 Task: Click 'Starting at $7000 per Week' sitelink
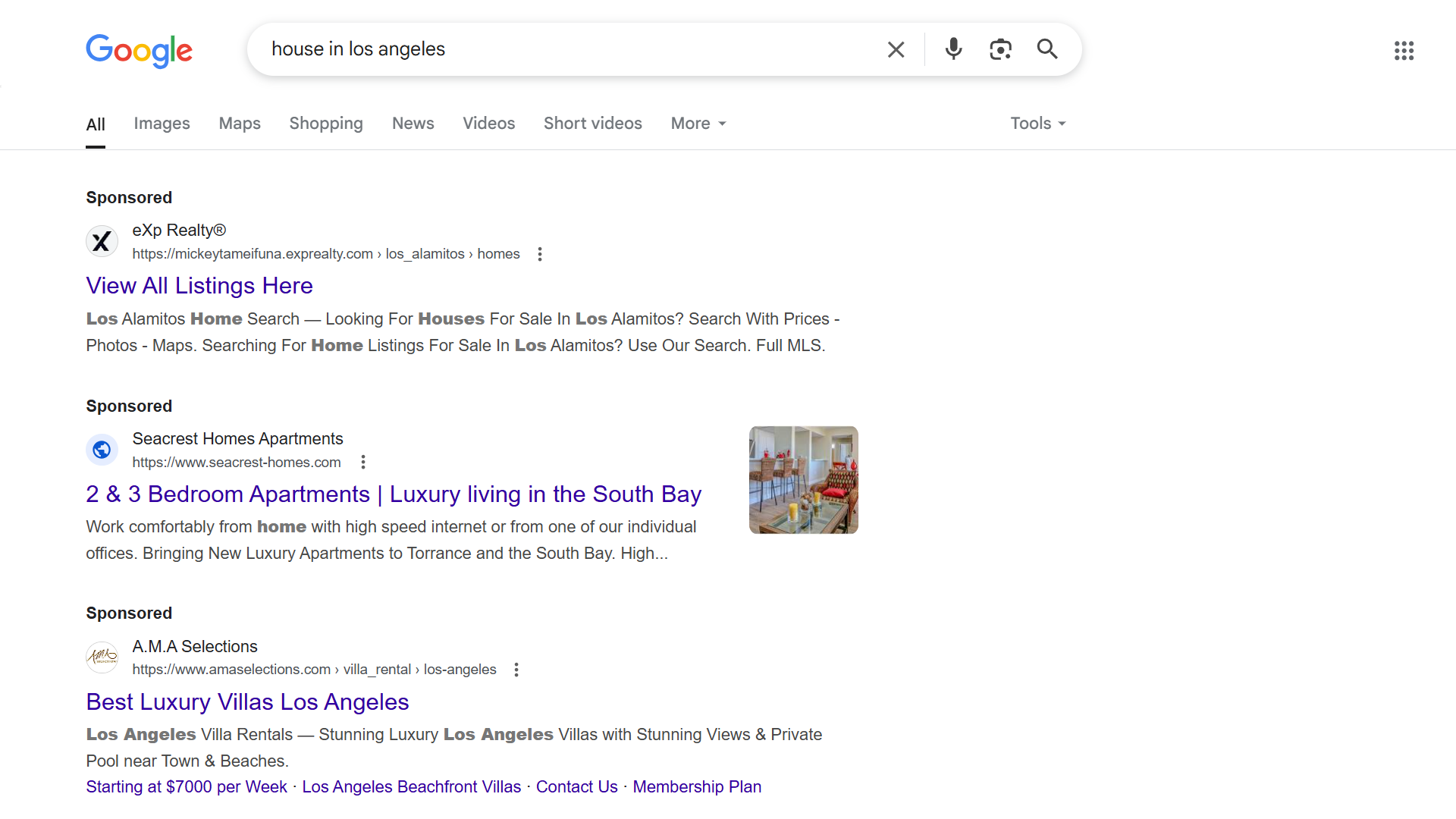(187, 787)
